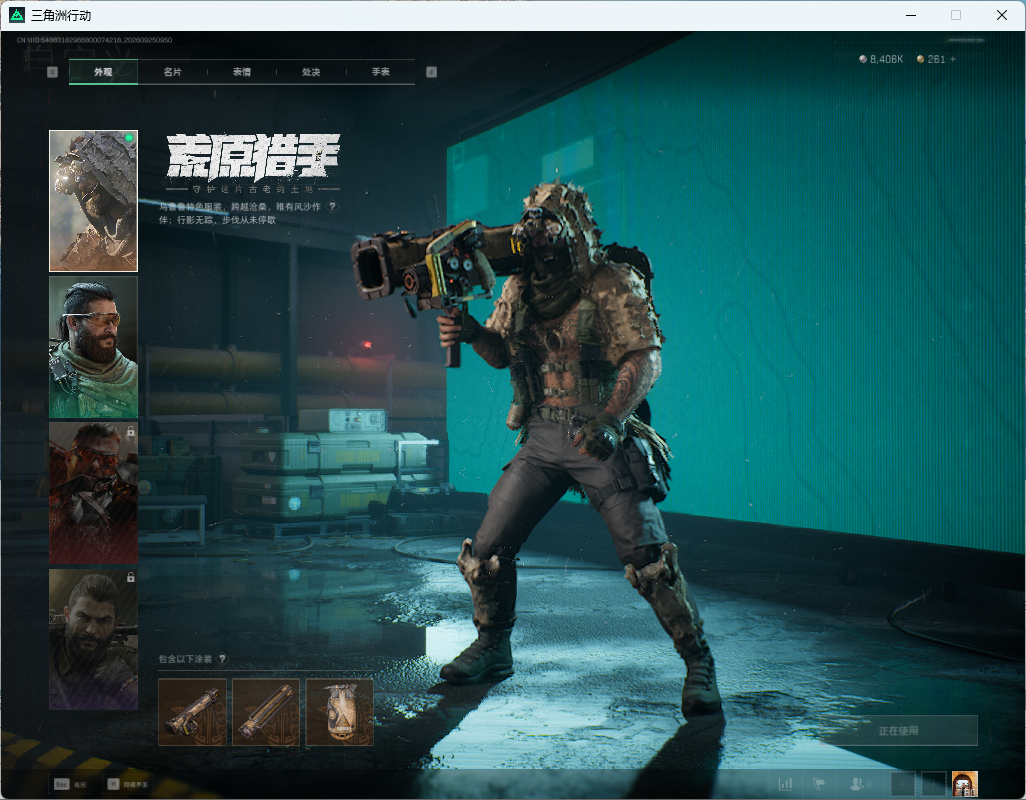Viewport: 1026px width, 800px height.
Task: Open the statistics bar chart icon
Action: [x=785, y=783]
